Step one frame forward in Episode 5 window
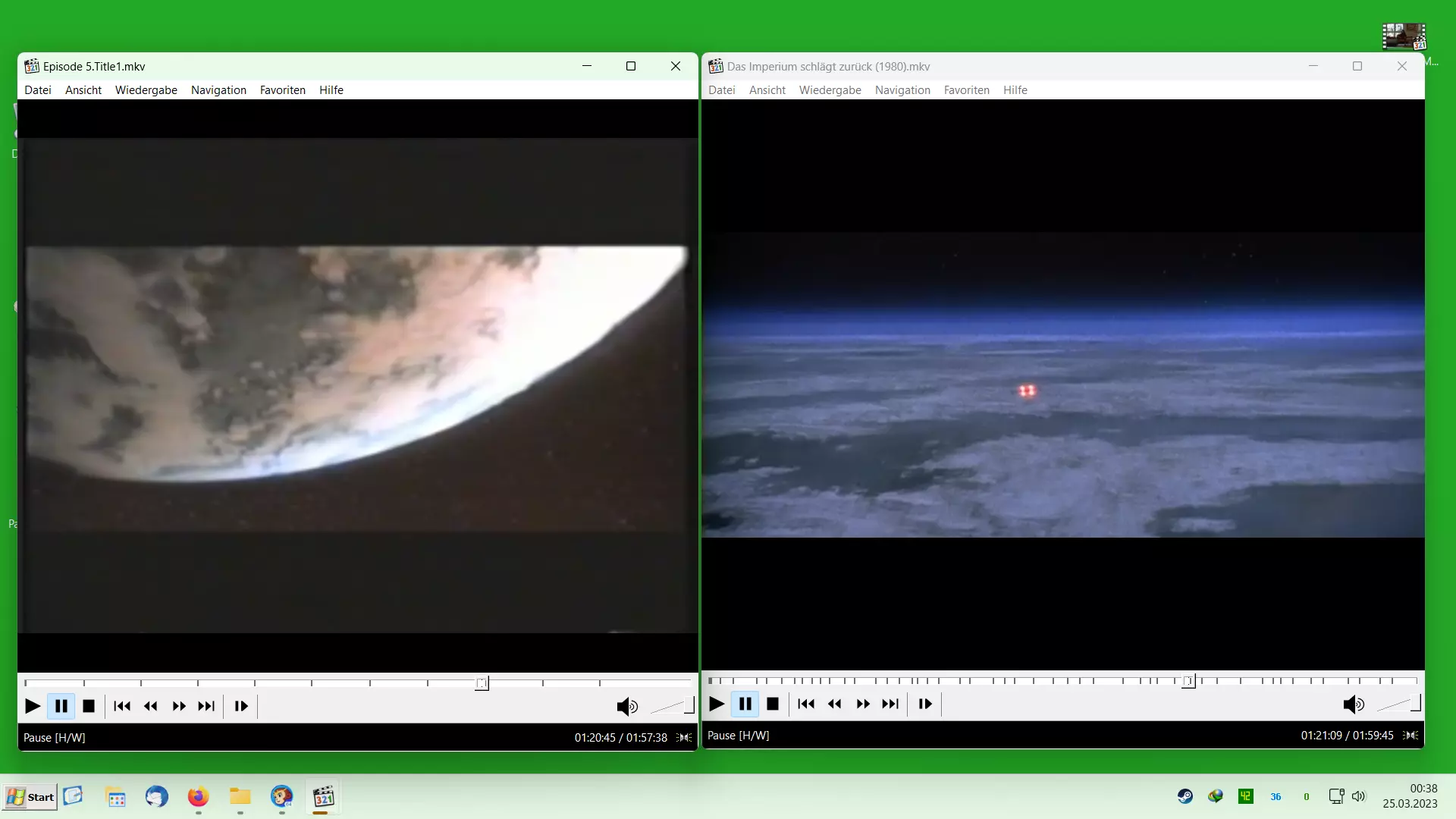 (241, 706)
